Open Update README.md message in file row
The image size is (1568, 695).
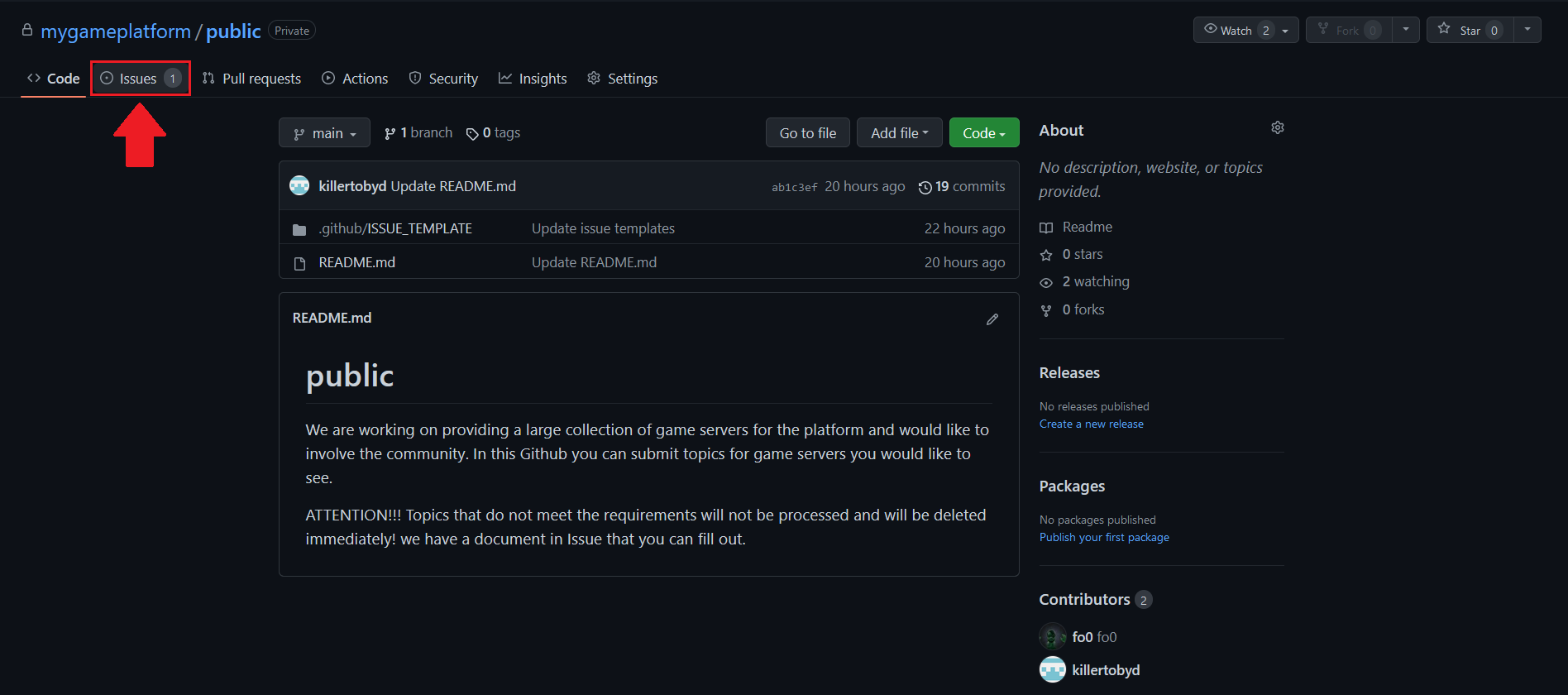(594, 262)
